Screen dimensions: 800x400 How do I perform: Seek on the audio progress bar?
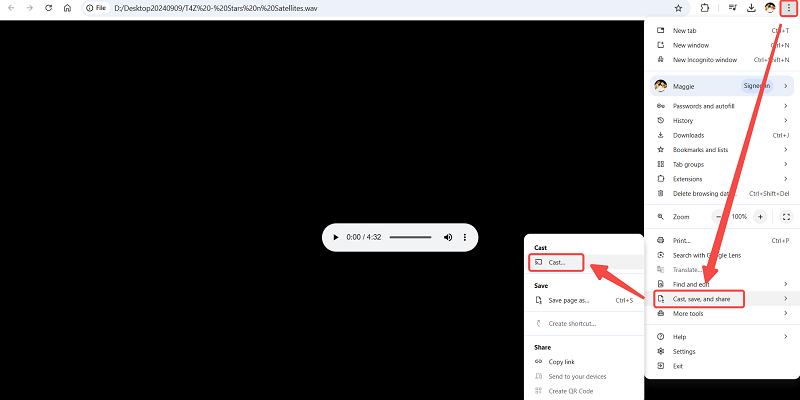(410, 237)
